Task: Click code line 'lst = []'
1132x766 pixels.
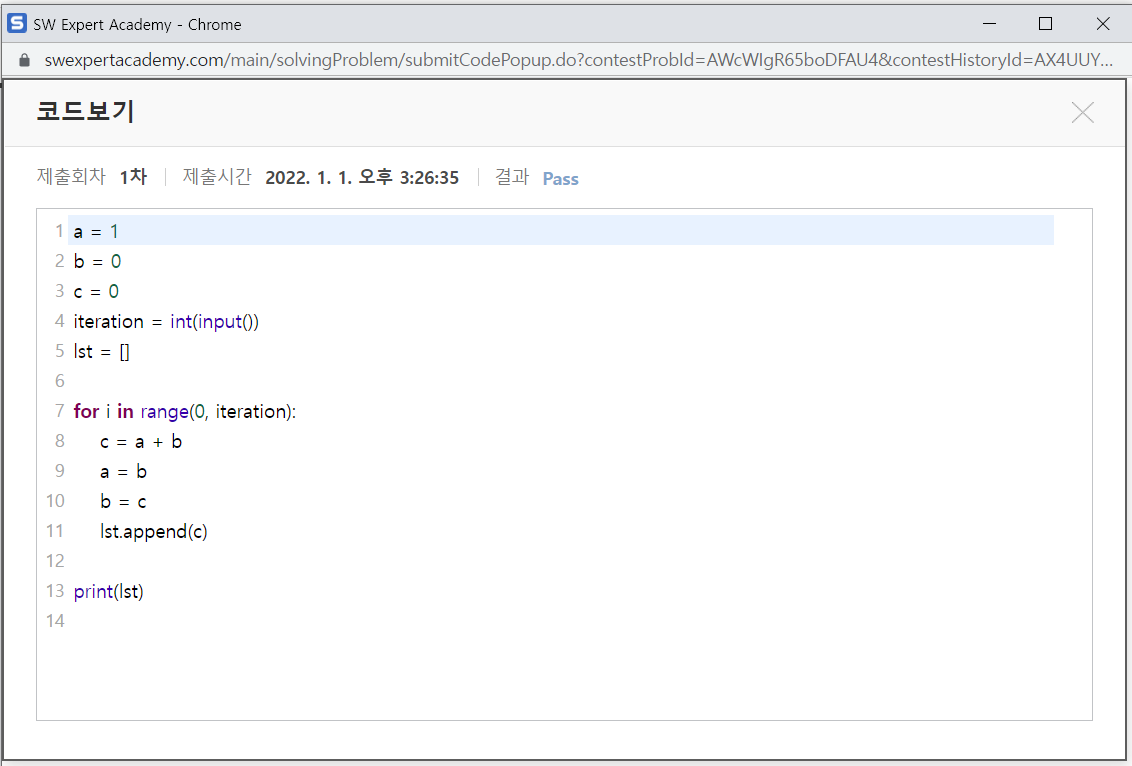Action: click(101, 352)
